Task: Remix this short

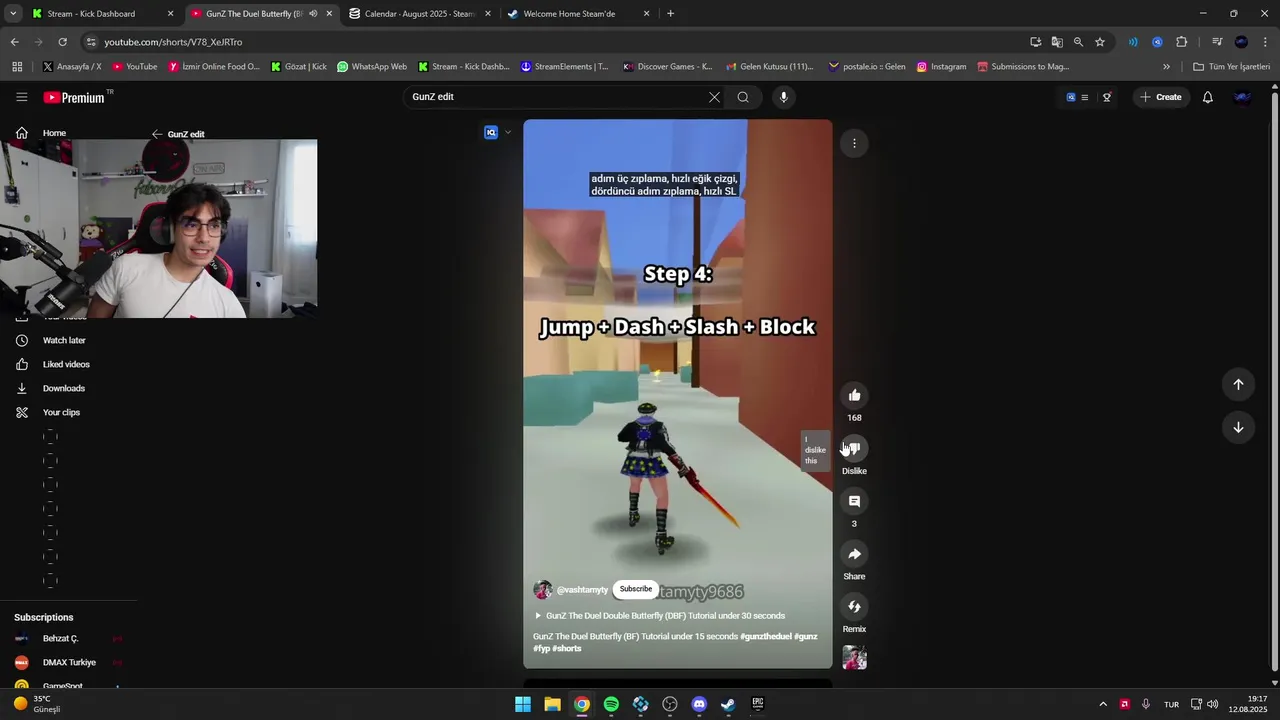Action: [x=854, y=607]
